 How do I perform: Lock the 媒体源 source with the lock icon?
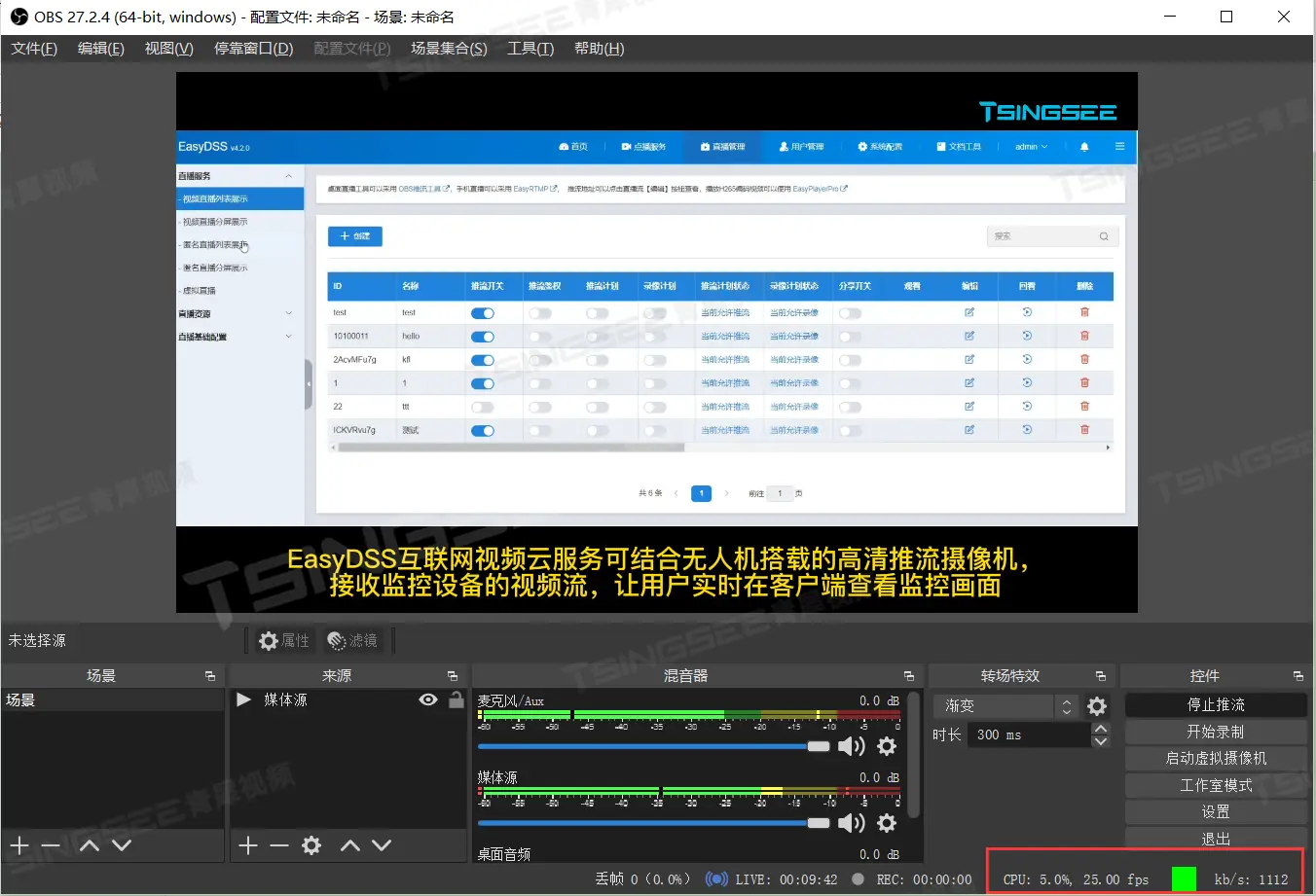[456, 699]
